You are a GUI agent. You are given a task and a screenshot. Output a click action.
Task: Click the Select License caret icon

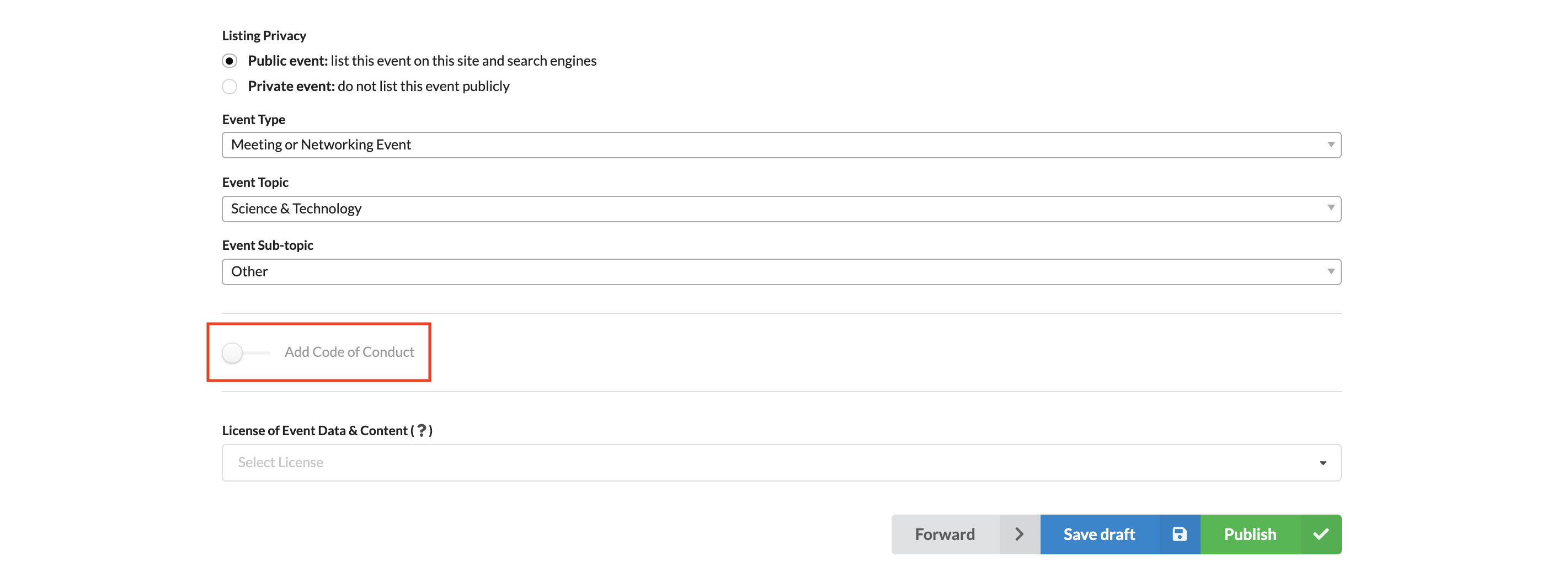coord(1322,463)
